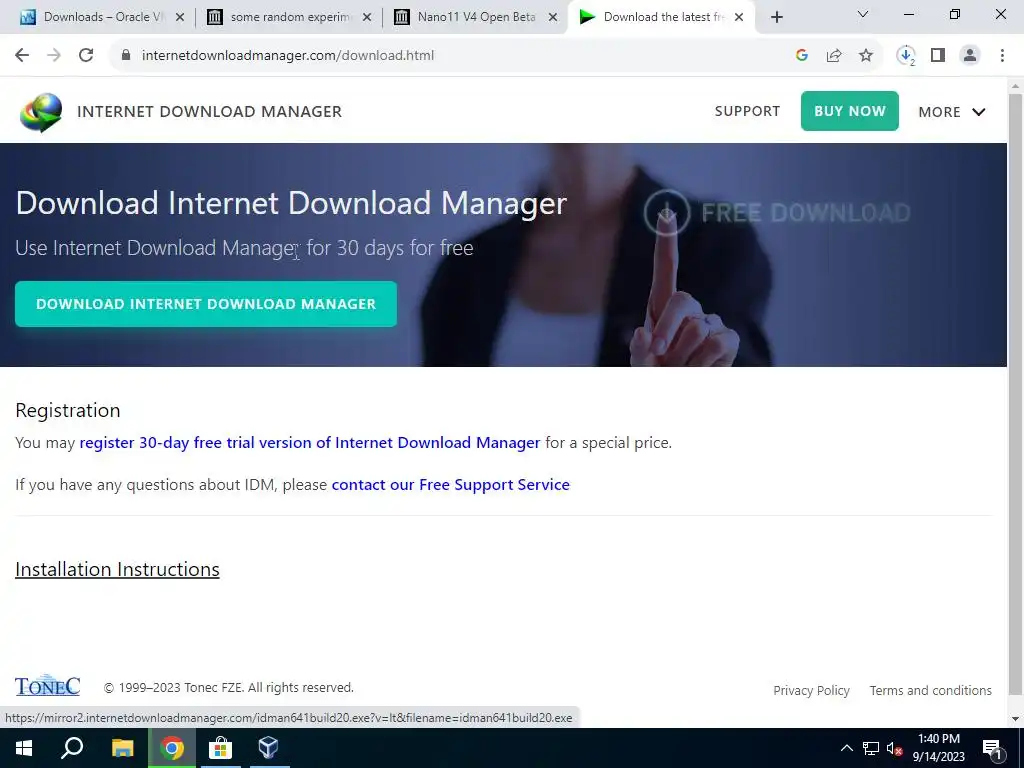Open Privacy Policy link

click(x=811, y=690)
